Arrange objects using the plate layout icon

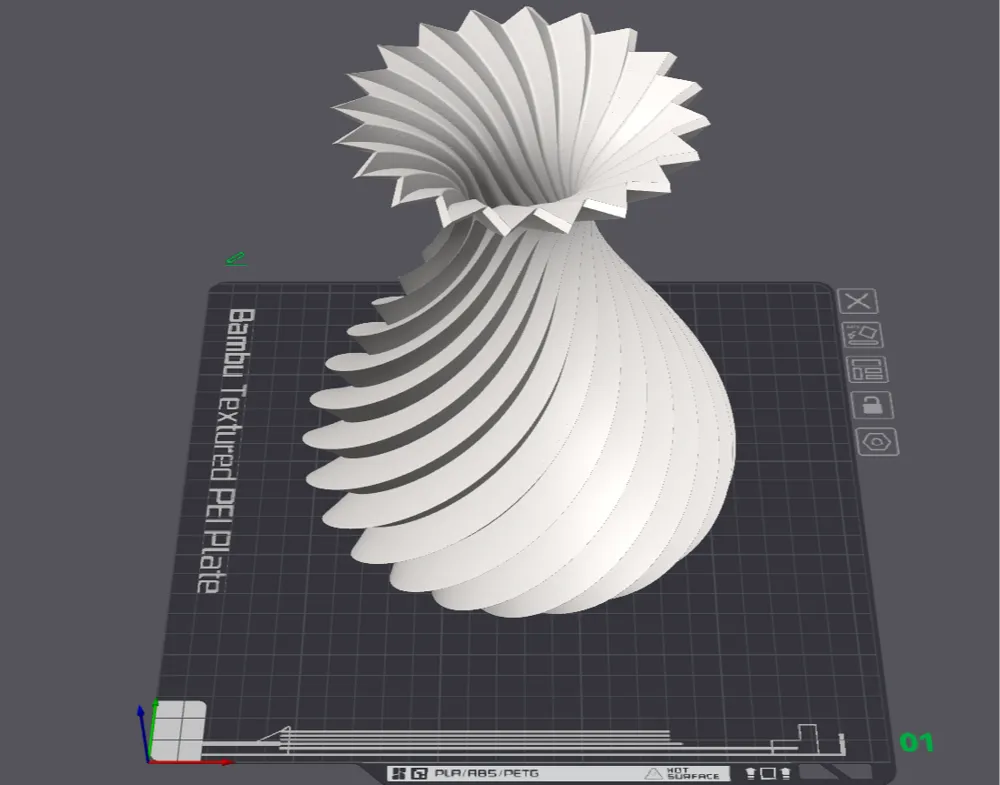click(867, 370)
